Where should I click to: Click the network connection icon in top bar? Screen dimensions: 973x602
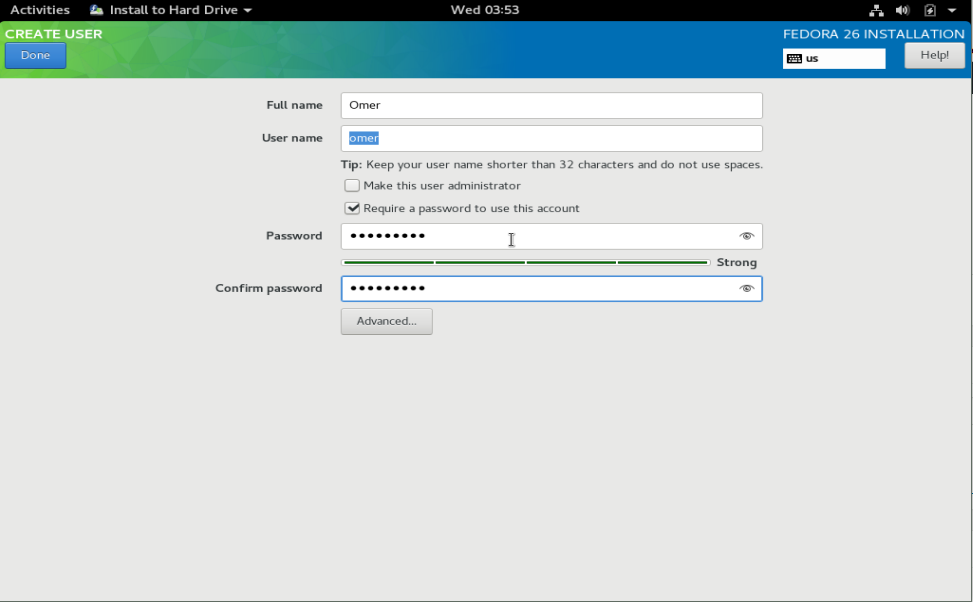[876, 10]
